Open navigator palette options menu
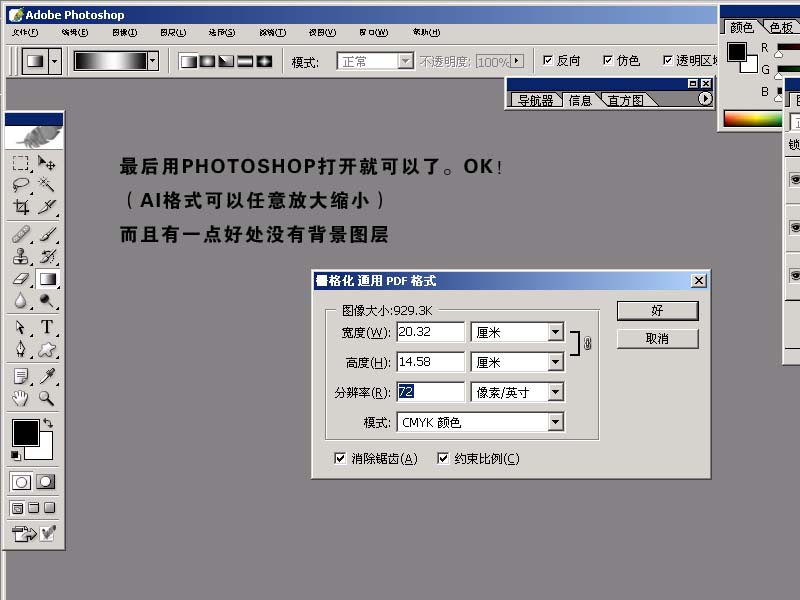The width and height of the screenshot is (800, 600). click(x=705, y=99)
